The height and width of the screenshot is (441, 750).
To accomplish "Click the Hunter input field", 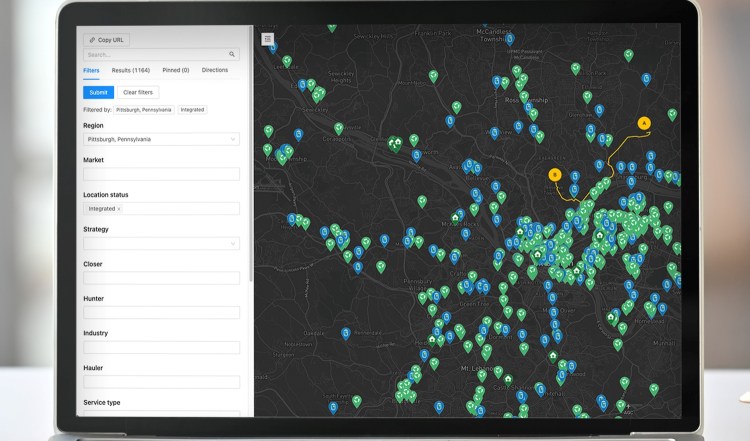I will click(161, 313).
